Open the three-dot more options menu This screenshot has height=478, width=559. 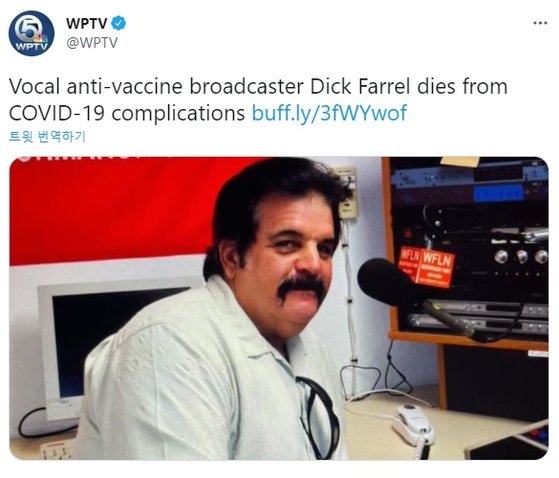[540, 23]
